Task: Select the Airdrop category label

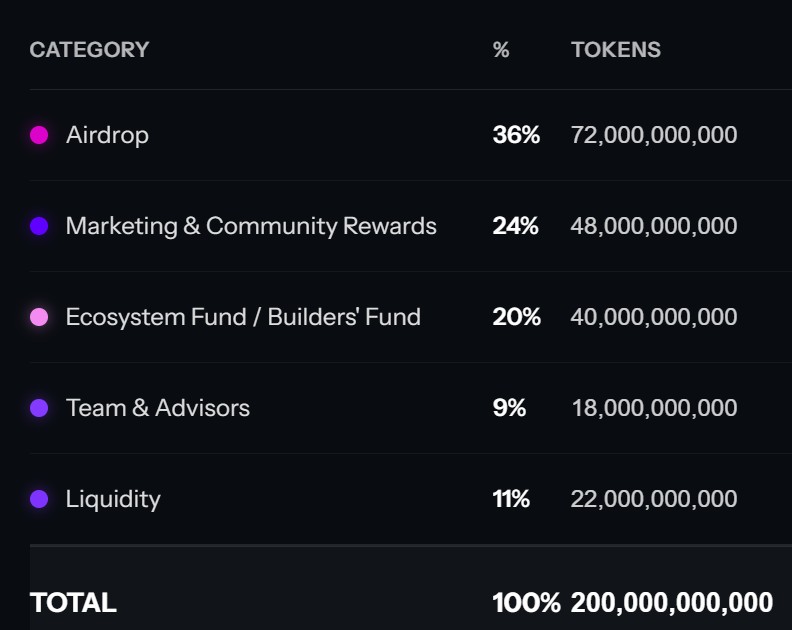Action: pos(107,135)
